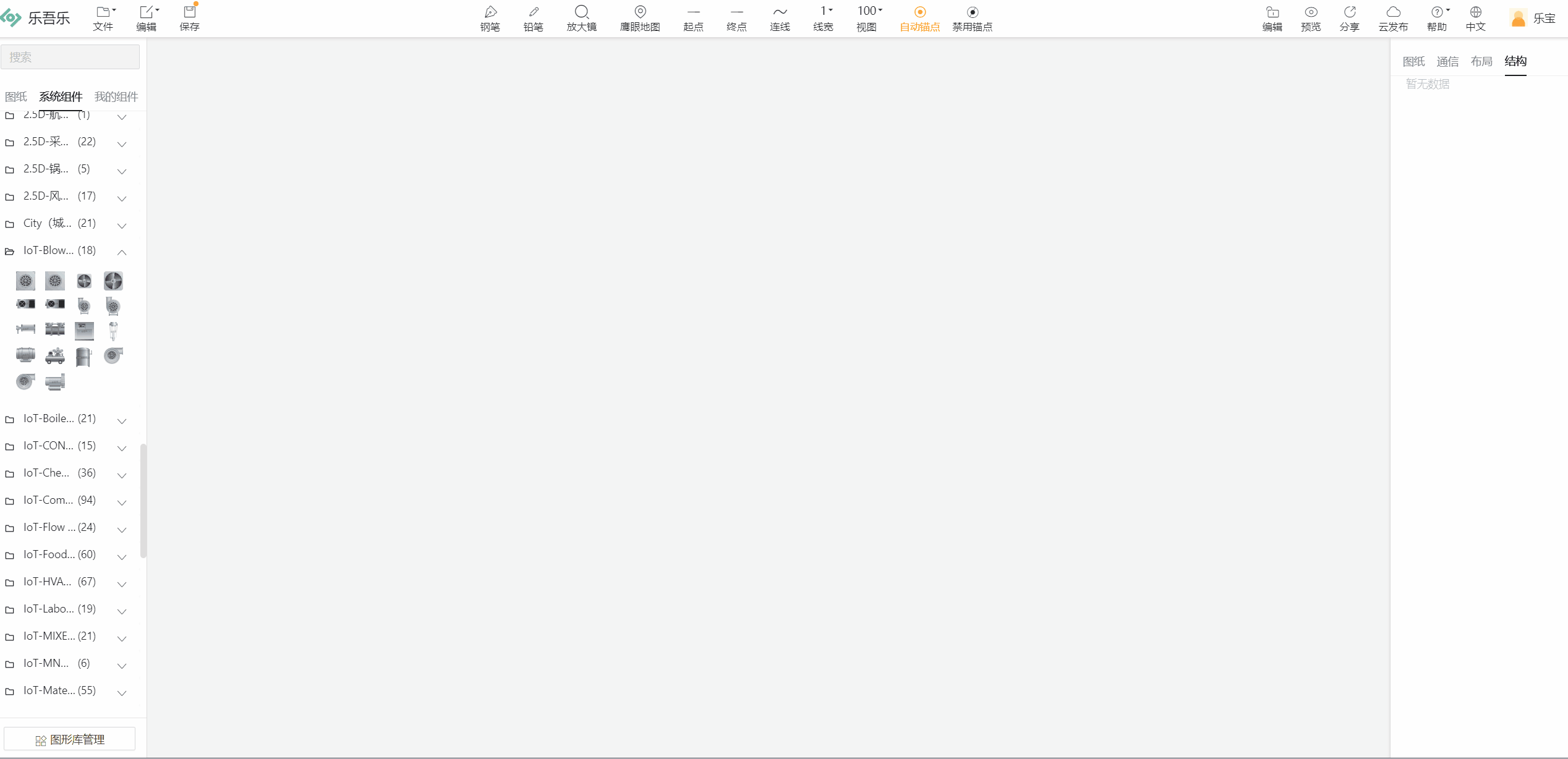Image resolution: width=1568 pixels, height=759 pixels.
Task: Switch language via 中文 globe button
Action: click(x=1475, y=18)
